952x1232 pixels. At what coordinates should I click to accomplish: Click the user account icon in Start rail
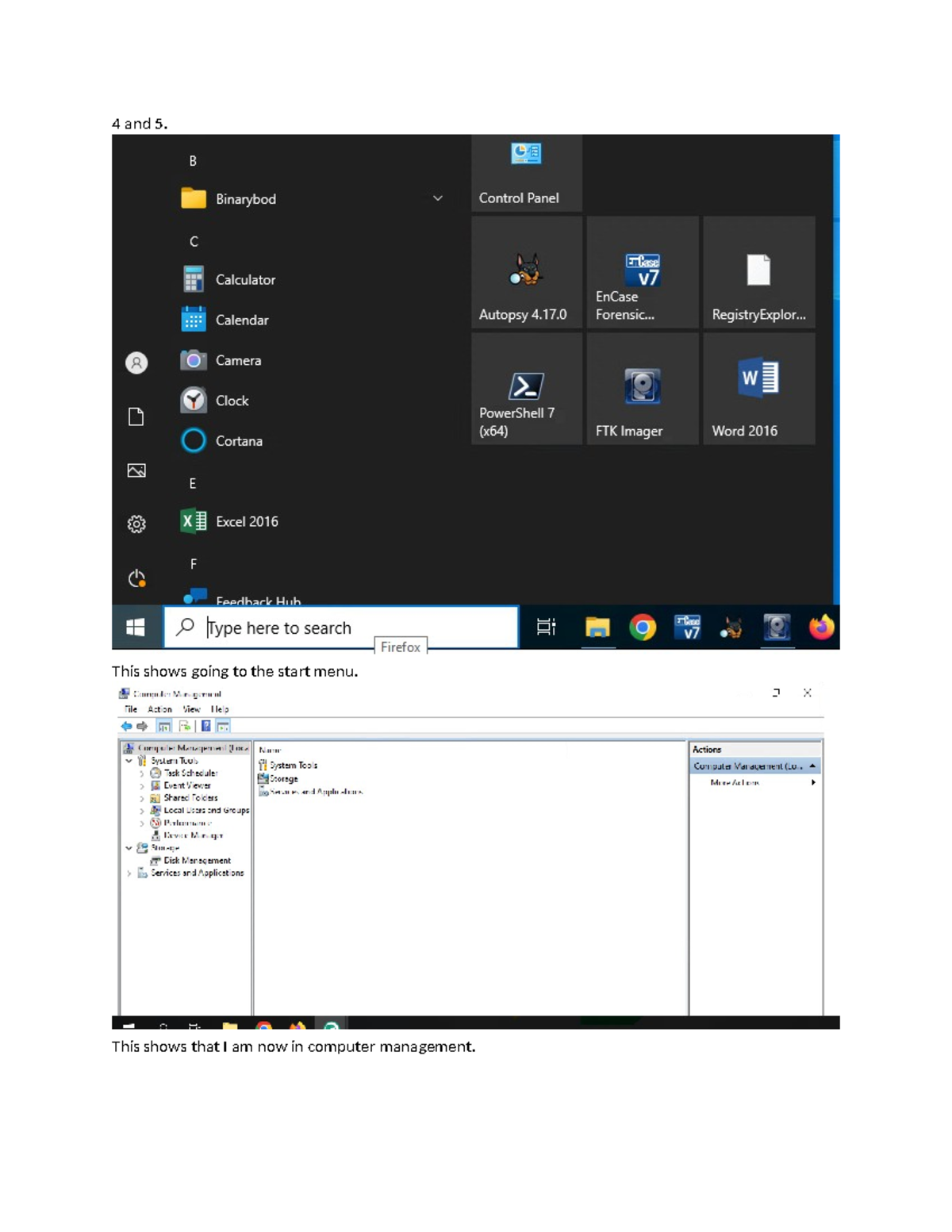(136, 363)
